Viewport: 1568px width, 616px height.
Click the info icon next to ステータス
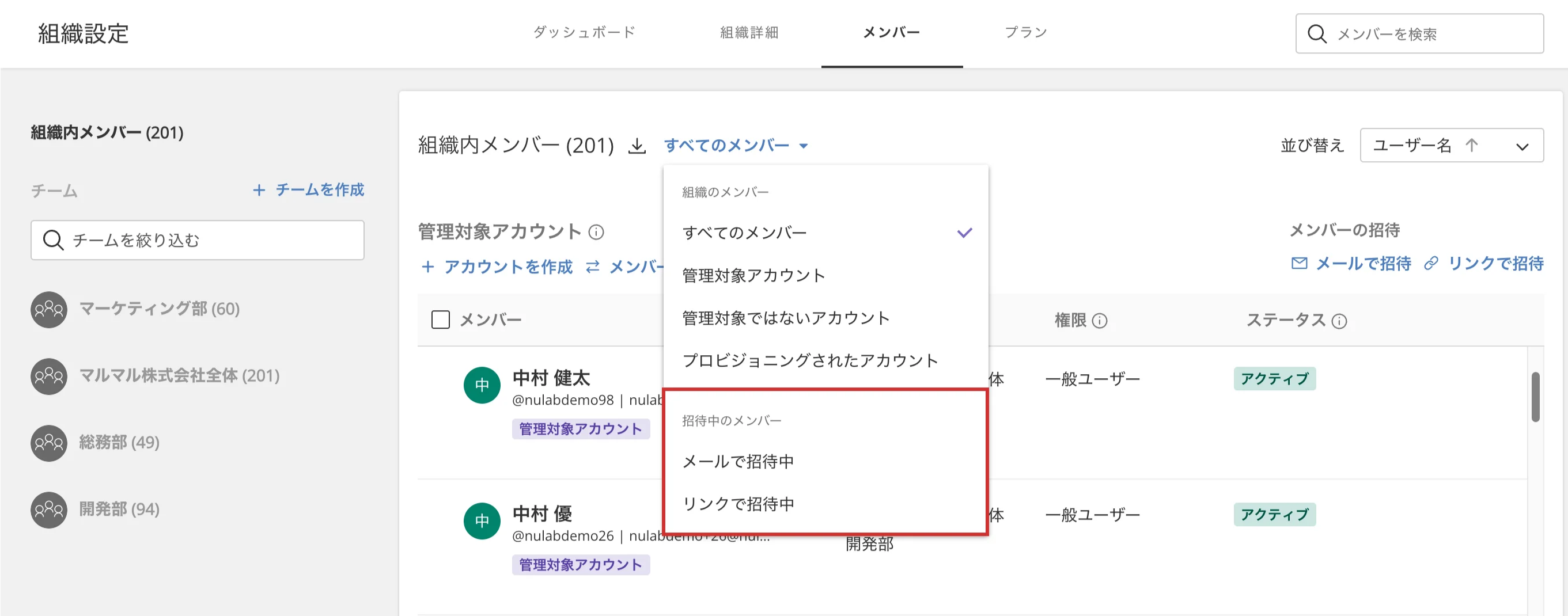pyautogui.click(x=1339, y=321)
